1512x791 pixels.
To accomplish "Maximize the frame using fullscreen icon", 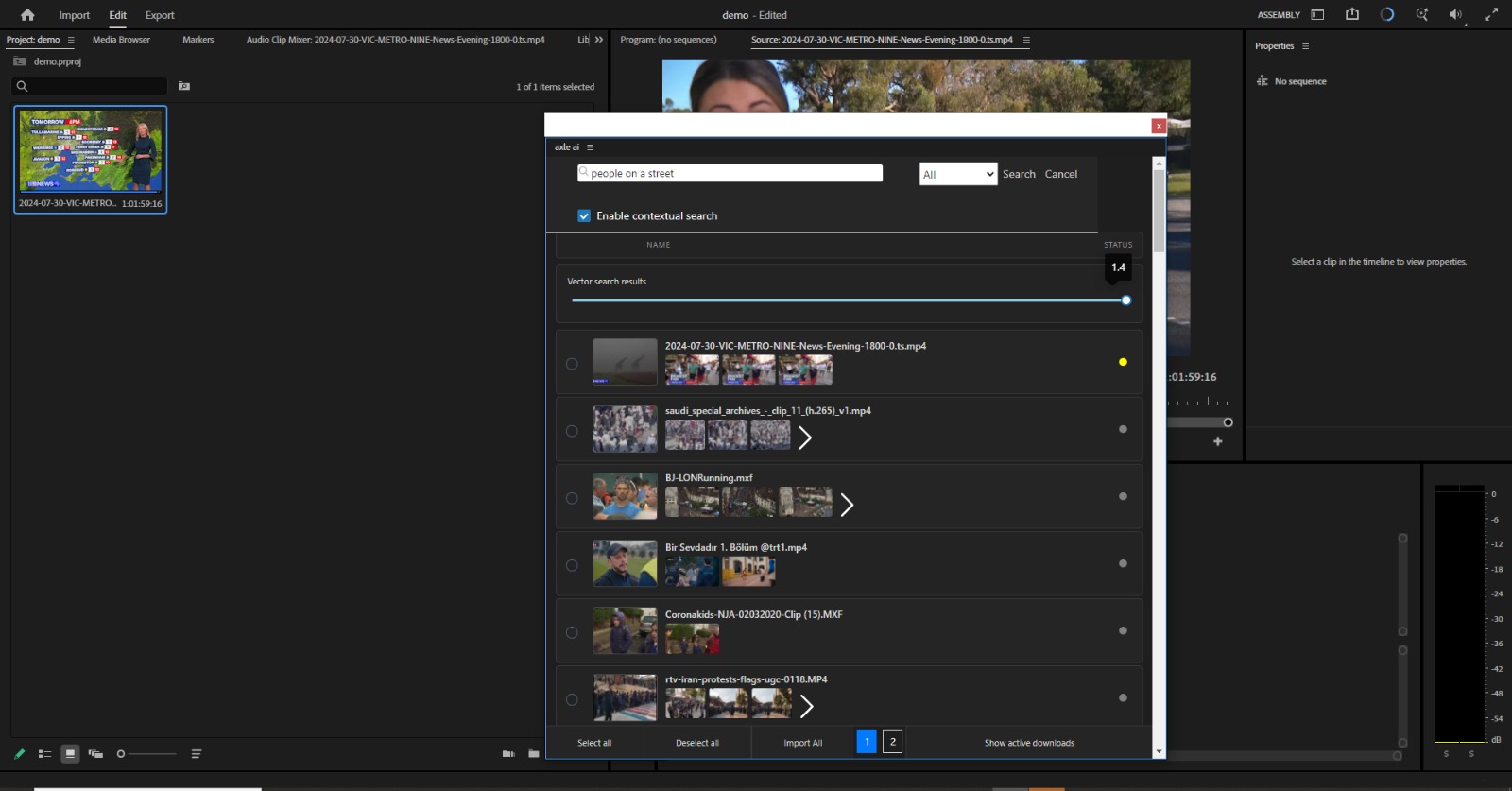I will point(1491,14).
